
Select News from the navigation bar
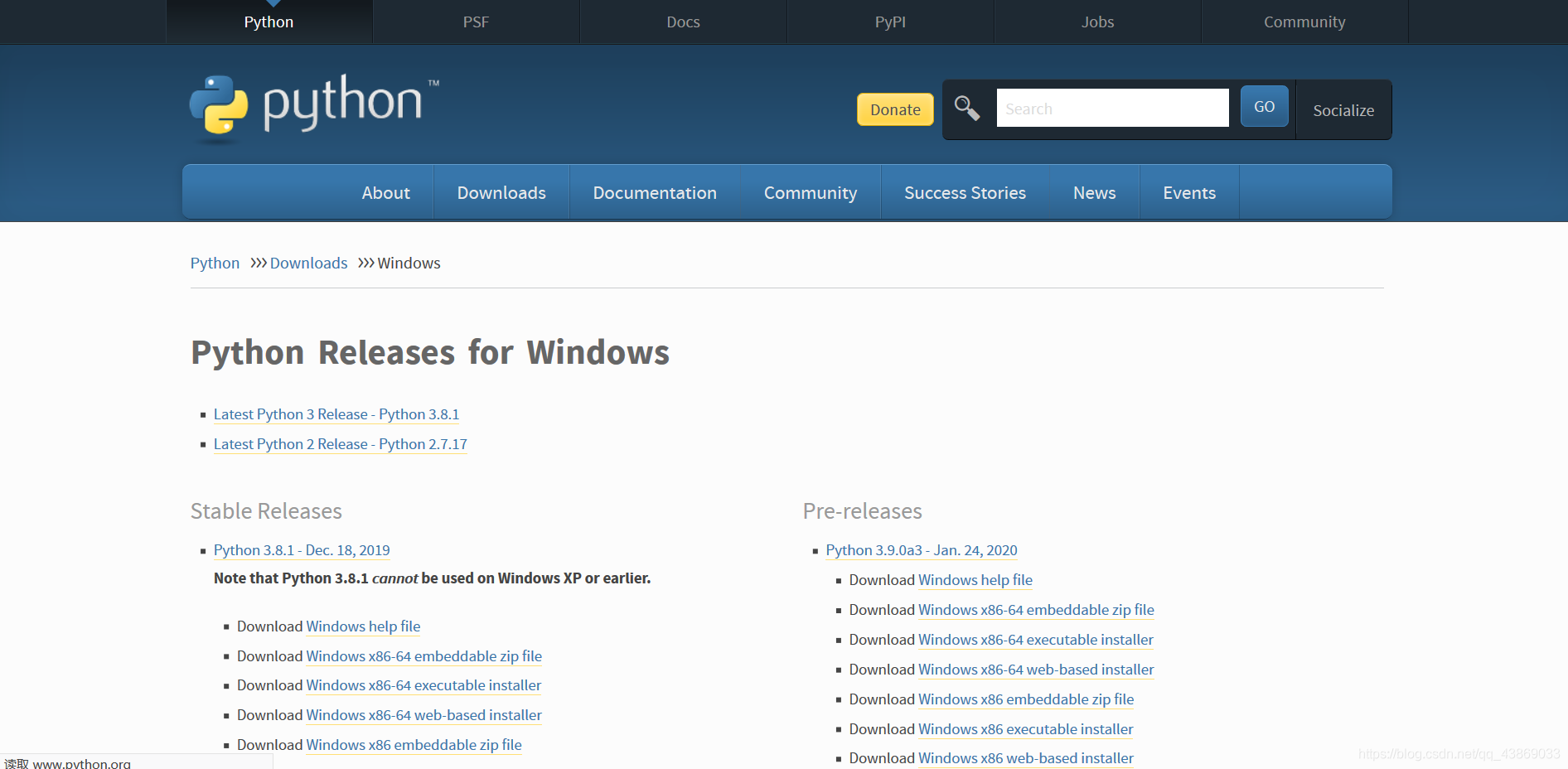[x=1093, y=192]
